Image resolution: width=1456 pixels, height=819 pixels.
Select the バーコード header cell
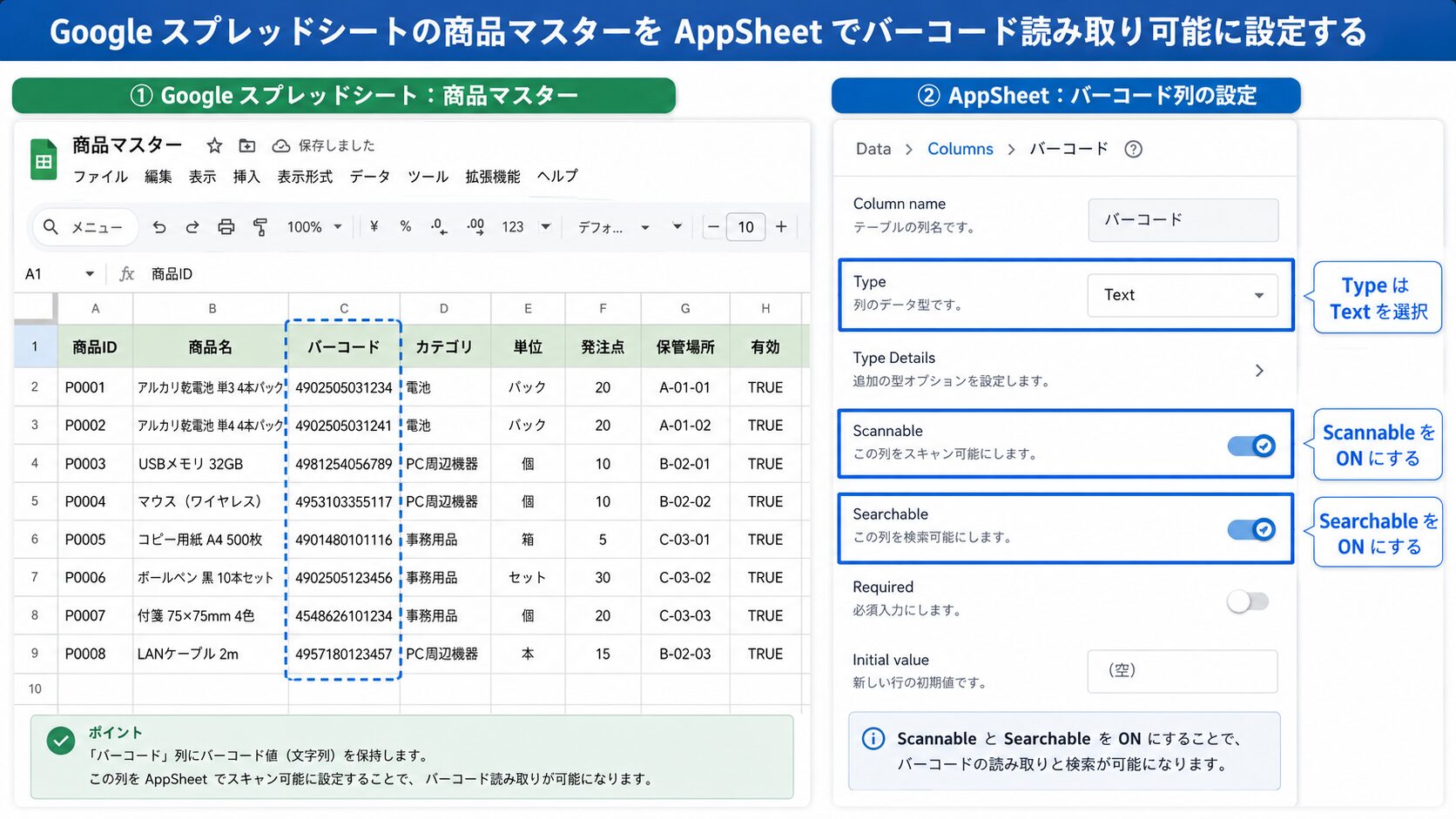tap(344, 346)
